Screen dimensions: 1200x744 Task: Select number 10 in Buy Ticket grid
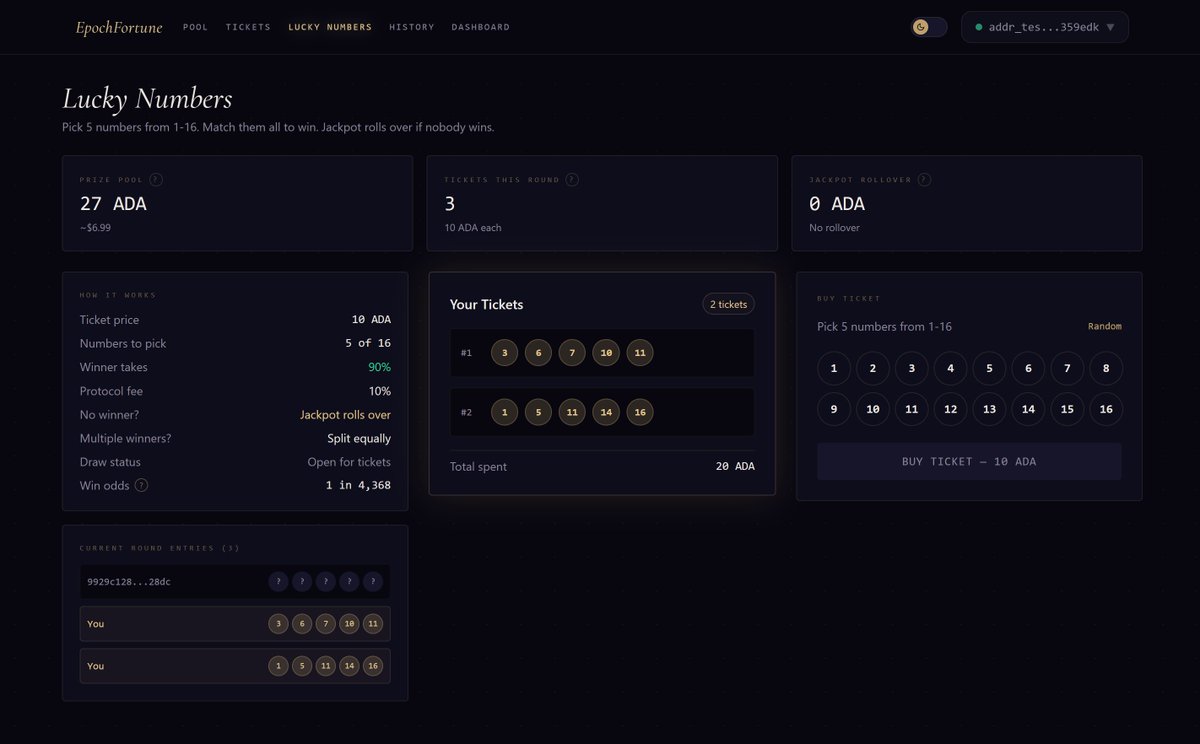[873, 409]
